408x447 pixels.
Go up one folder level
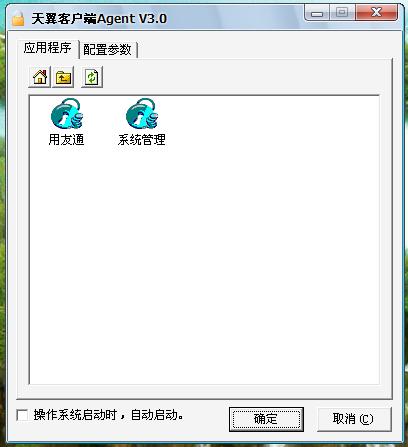[63, 77]
